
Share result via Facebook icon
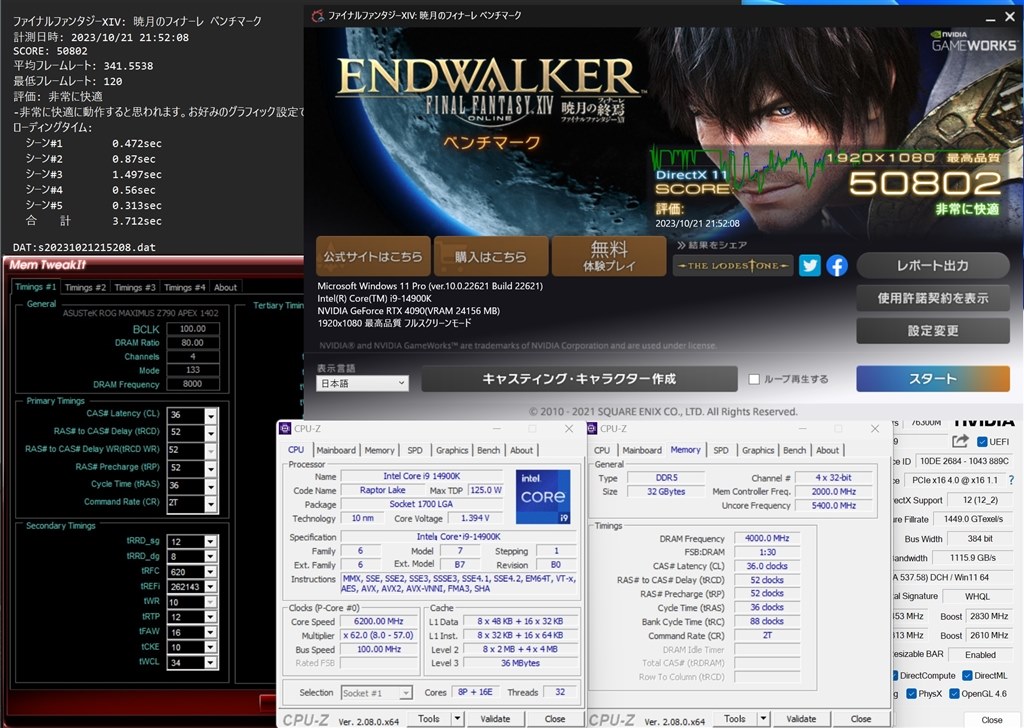click(837, 266)
